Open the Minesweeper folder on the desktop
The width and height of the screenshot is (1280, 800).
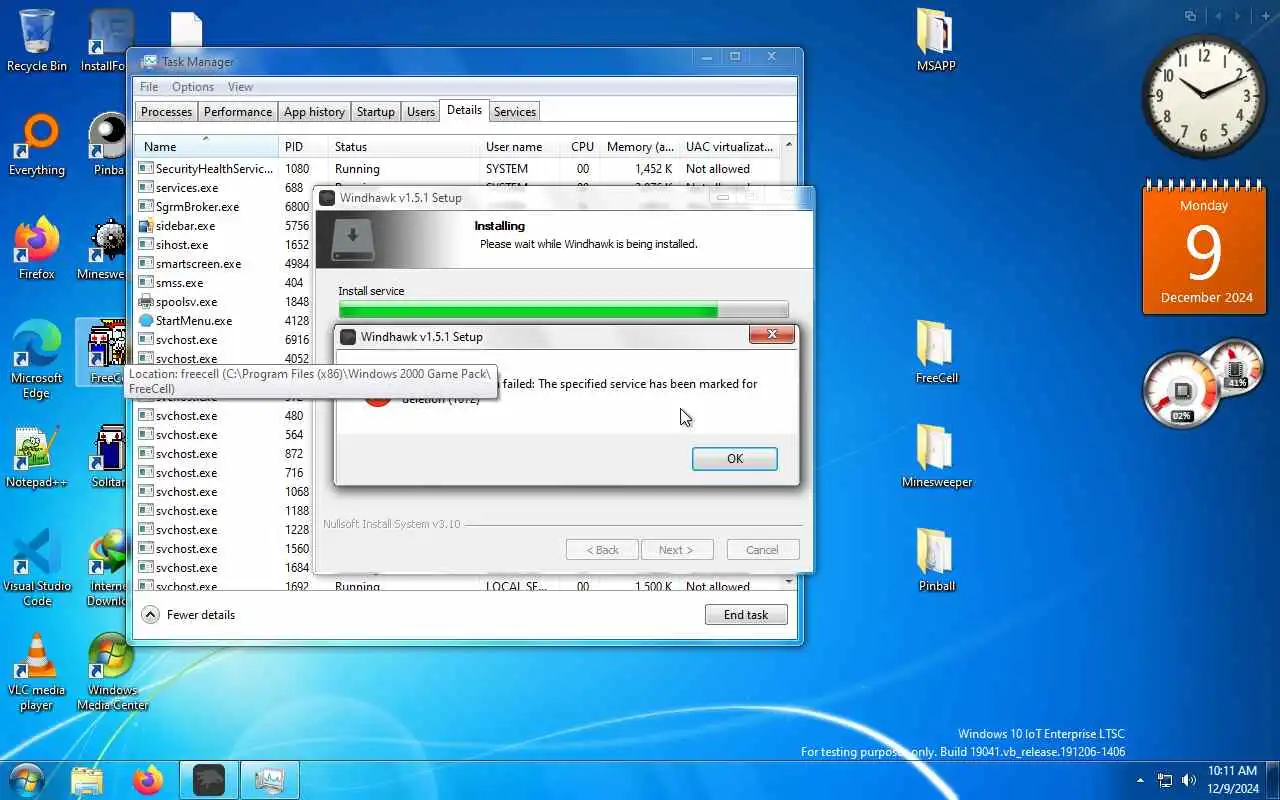click(x=937, y=456)
